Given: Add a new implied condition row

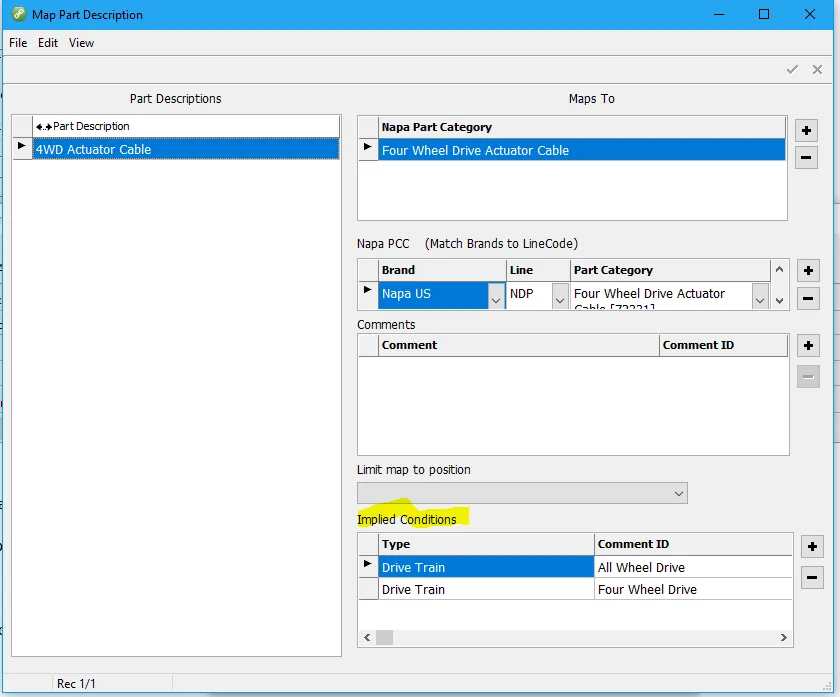Looking at the screenshot, I should pos(812,546).
